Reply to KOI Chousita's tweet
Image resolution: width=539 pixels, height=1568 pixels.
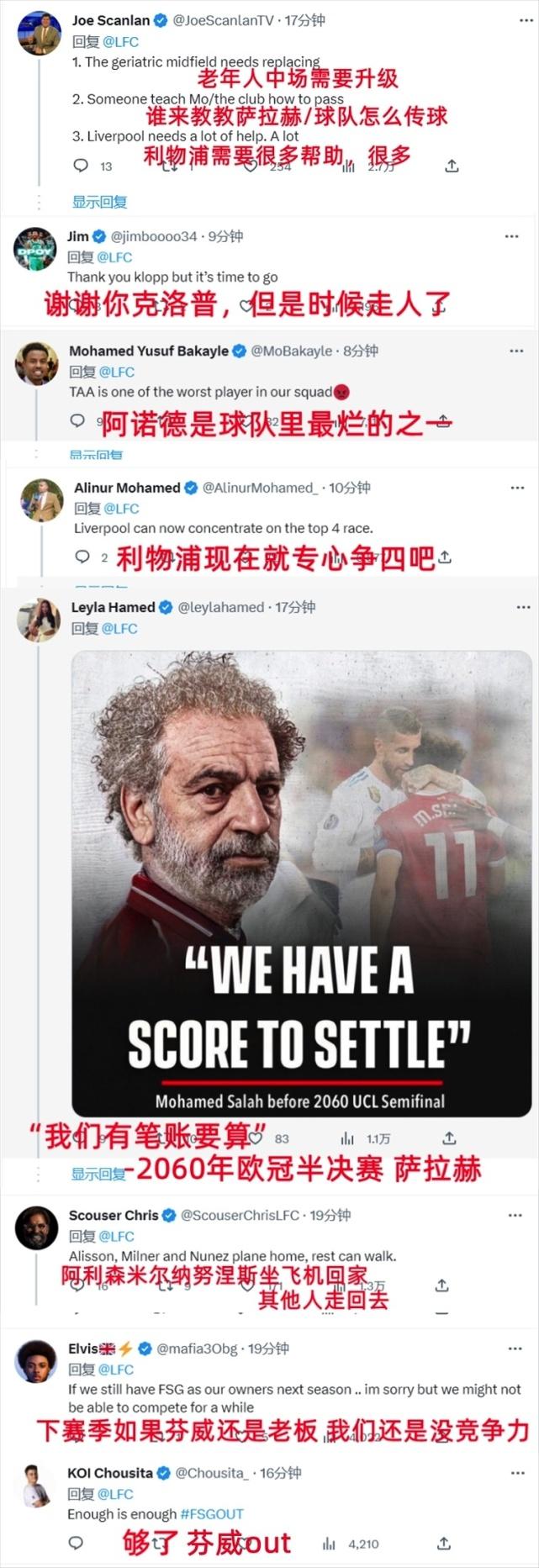click(76, 1543)
